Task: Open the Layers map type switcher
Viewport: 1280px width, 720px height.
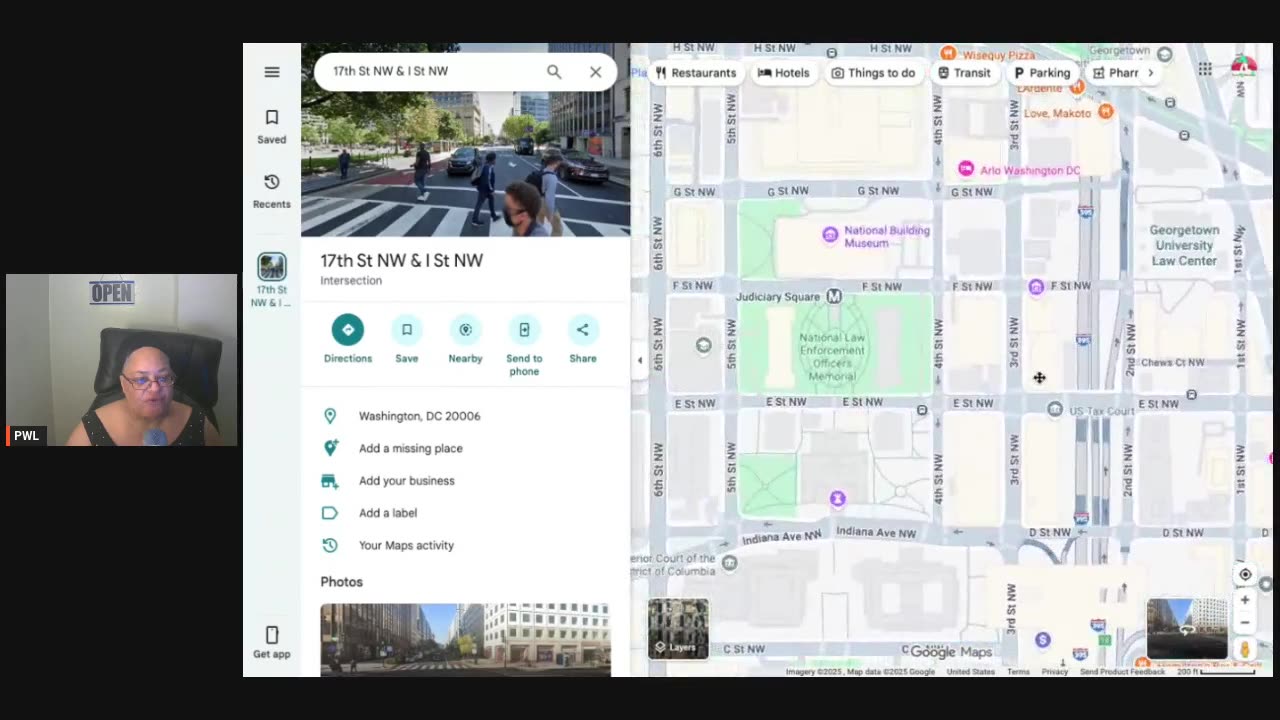Action: point(678,628)
